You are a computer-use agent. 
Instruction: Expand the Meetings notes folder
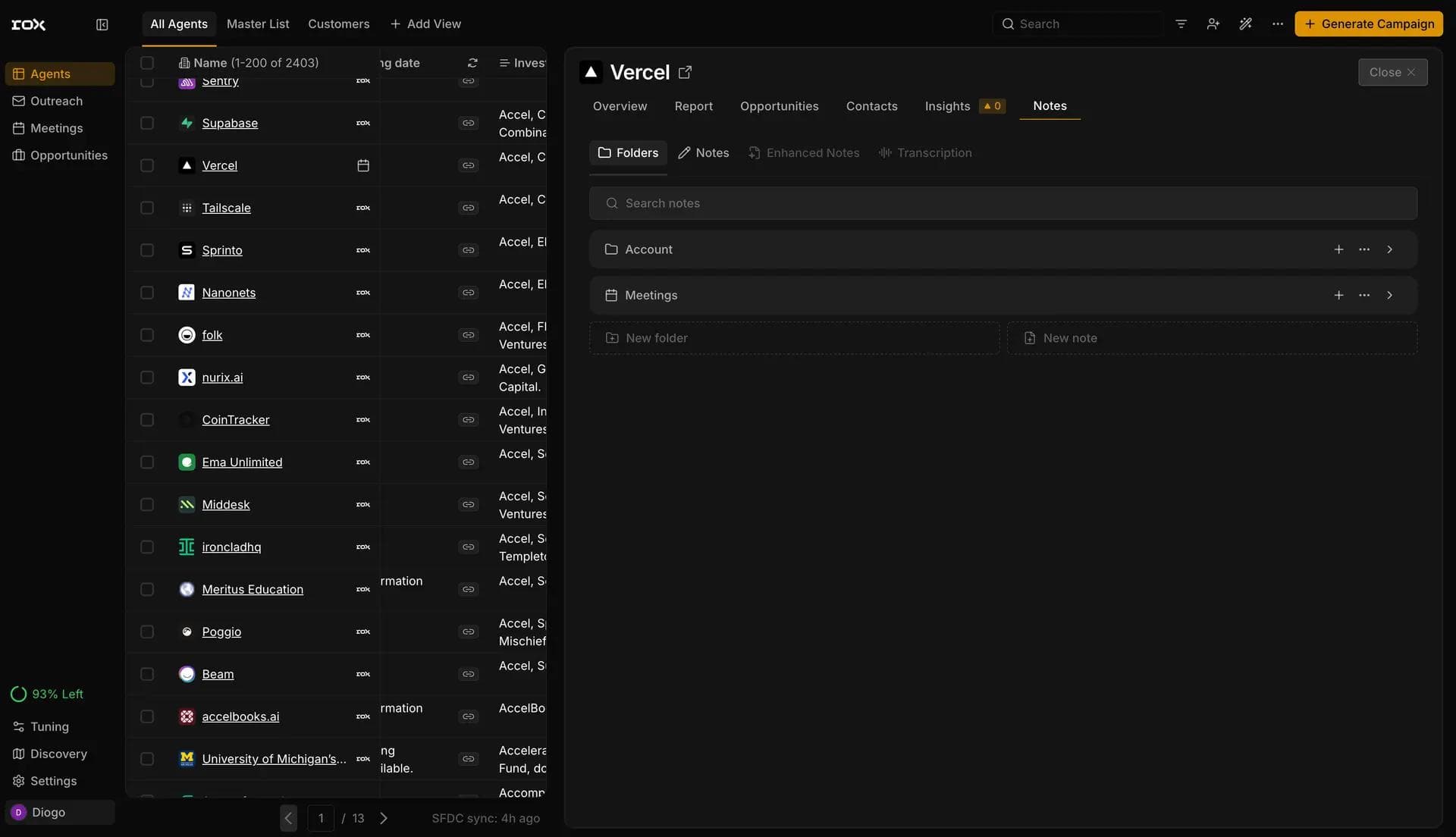(1390, 295)
